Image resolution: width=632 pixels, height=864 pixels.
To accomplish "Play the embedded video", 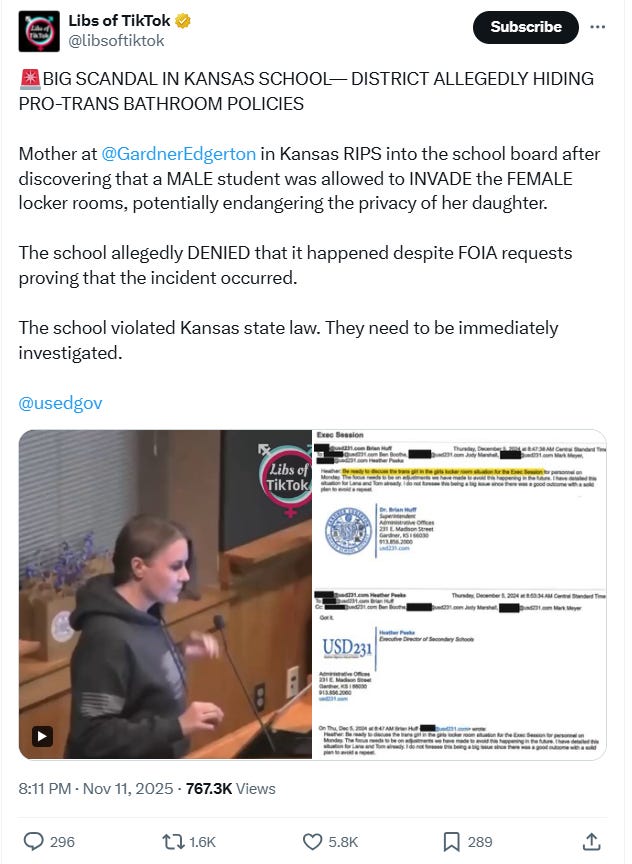I will click(42, 736).
